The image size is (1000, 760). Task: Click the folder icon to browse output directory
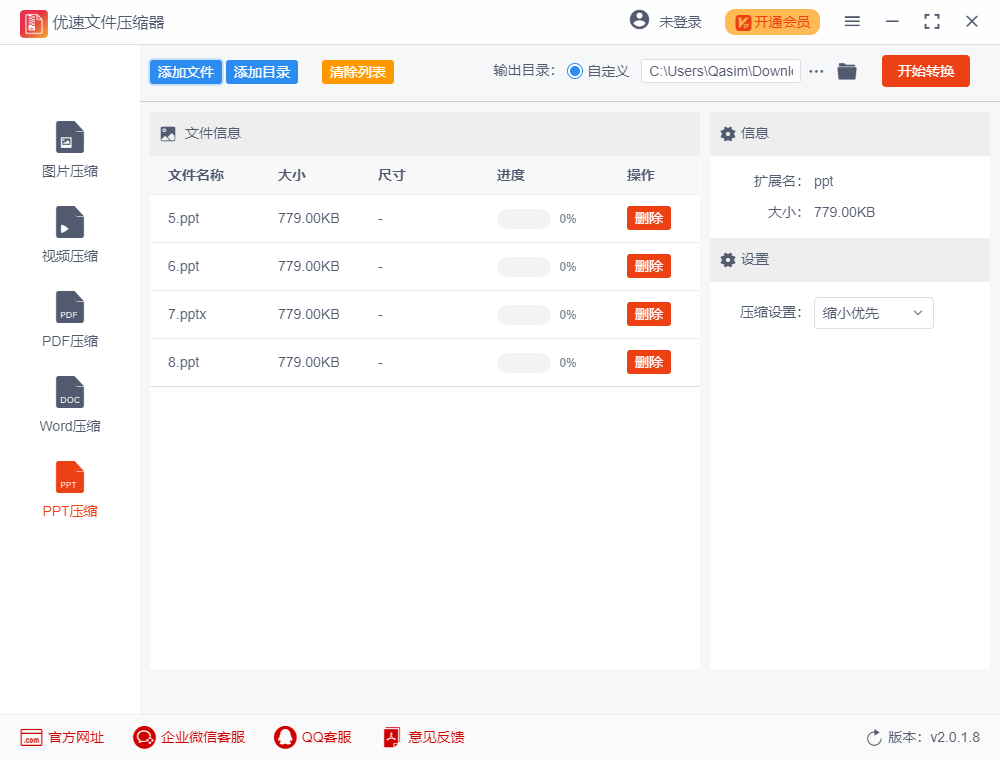847,71
